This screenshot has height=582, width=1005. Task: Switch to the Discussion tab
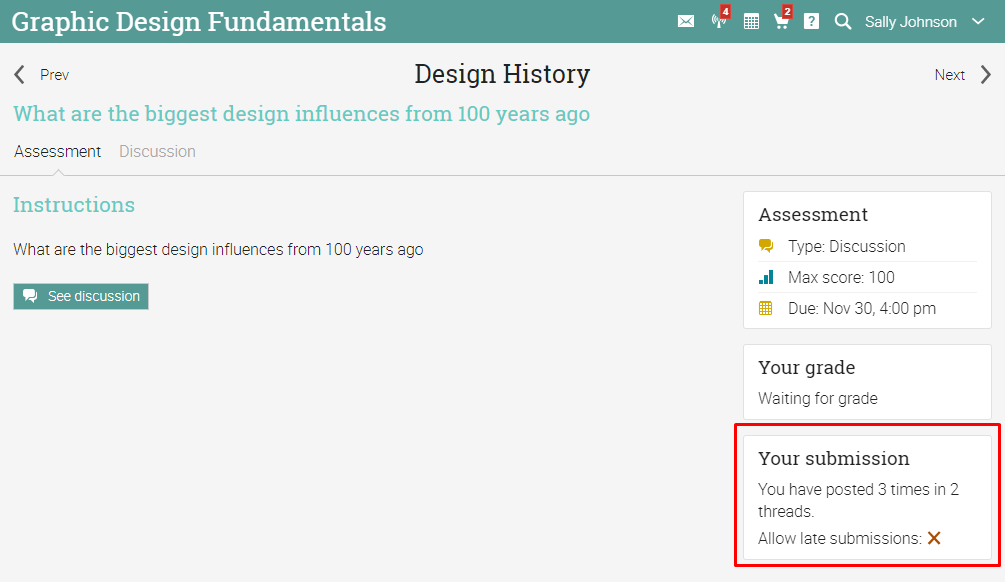pyautogui.click(x=157, y=152)
